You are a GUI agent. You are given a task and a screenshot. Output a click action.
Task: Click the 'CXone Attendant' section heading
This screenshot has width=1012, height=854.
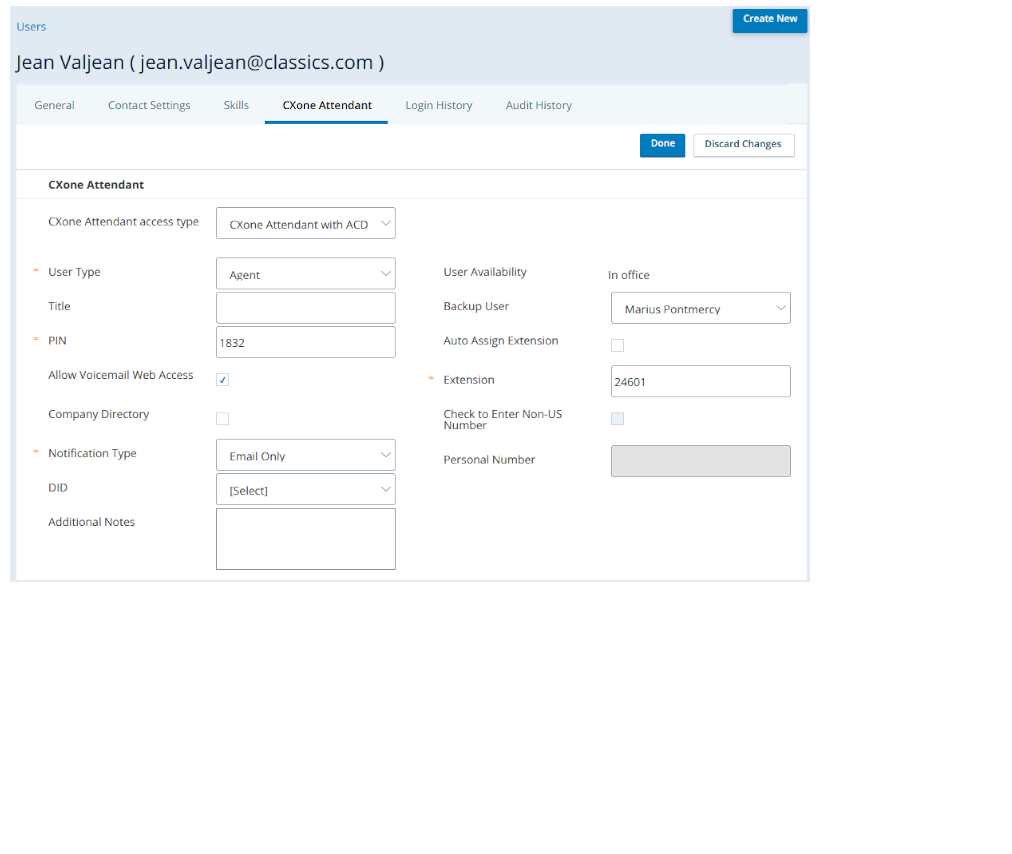tap(96, 185)
